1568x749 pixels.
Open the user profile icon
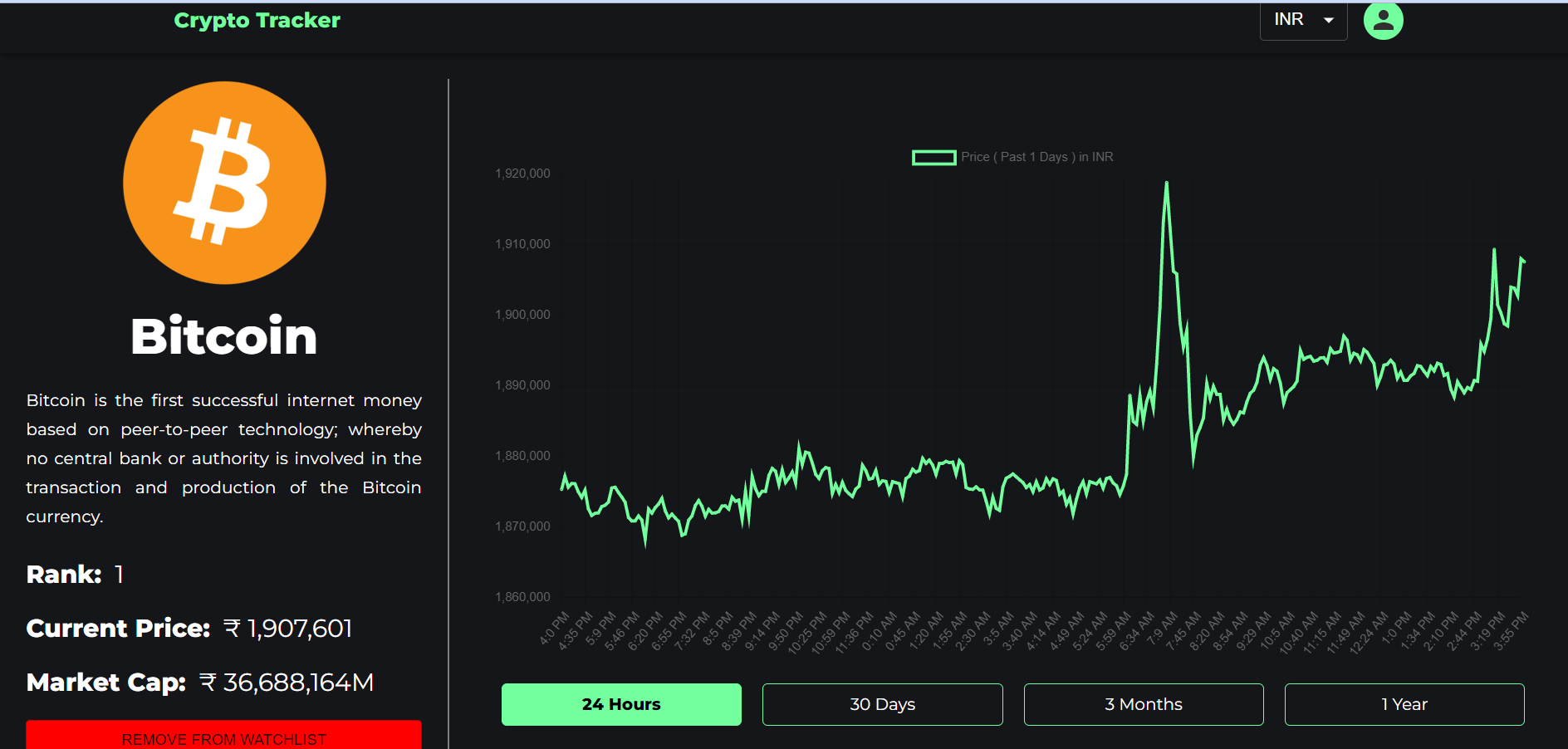tap(1382, 21)
